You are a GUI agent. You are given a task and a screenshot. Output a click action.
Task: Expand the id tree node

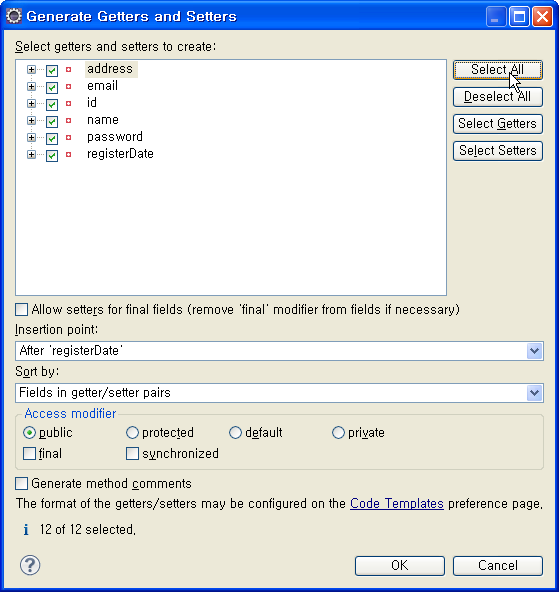[31, 103]
